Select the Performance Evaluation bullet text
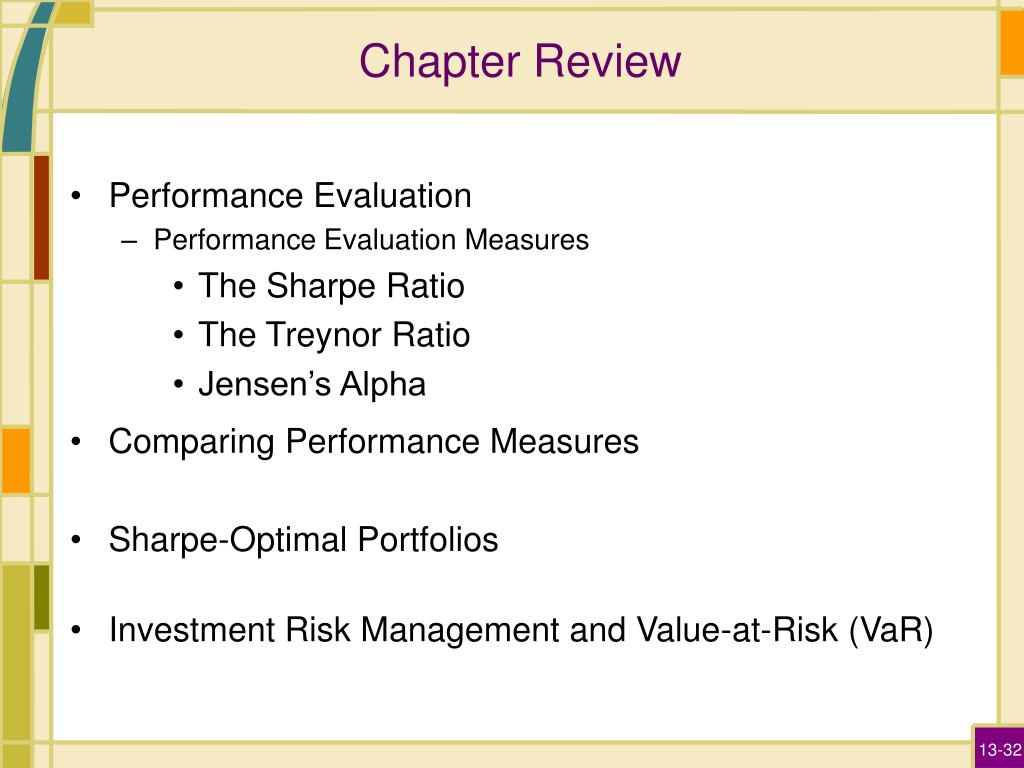 click(x=290, y=195)
